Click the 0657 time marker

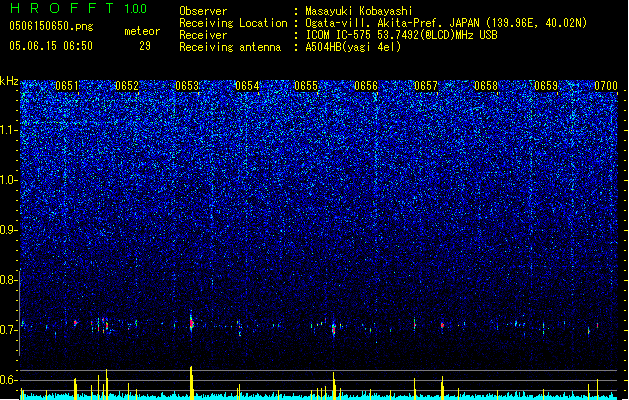coord(426,86)
